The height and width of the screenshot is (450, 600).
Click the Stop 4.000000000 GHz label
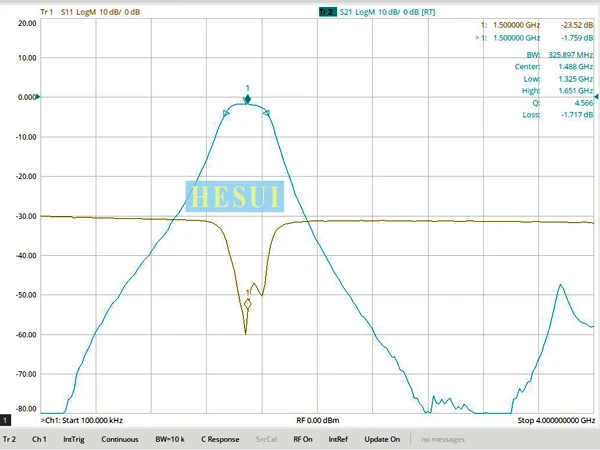(556, 421)
